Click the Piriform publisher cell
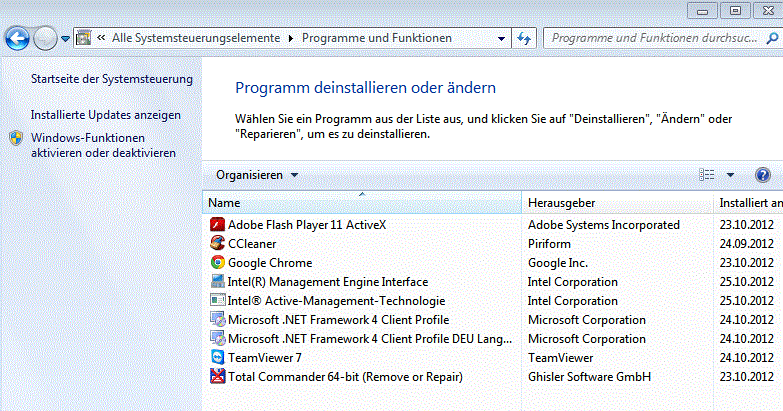Image resolution: width=783 pixels, height=411 pixels. 549,244
